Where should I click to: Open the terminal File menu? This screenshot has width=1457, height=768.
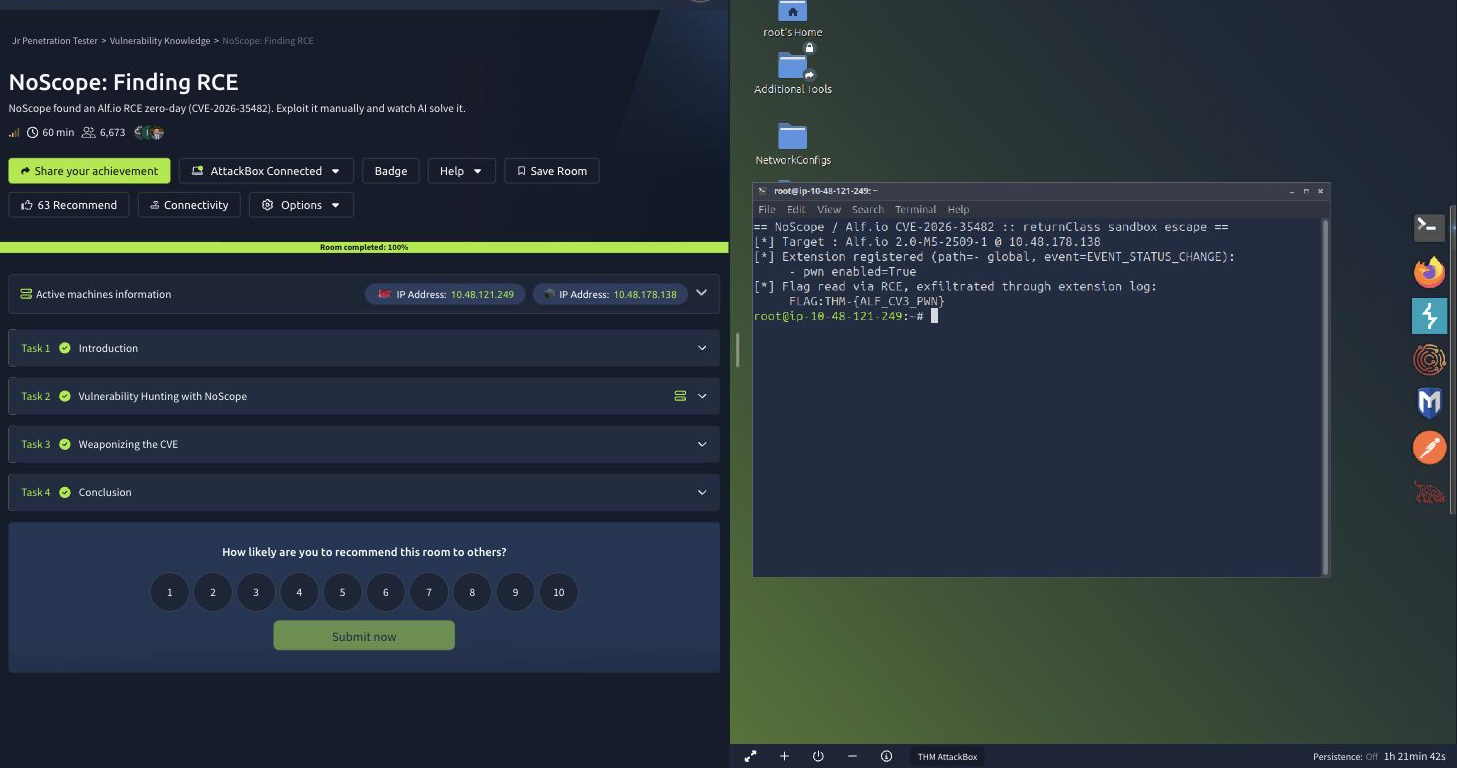point(767,209)
